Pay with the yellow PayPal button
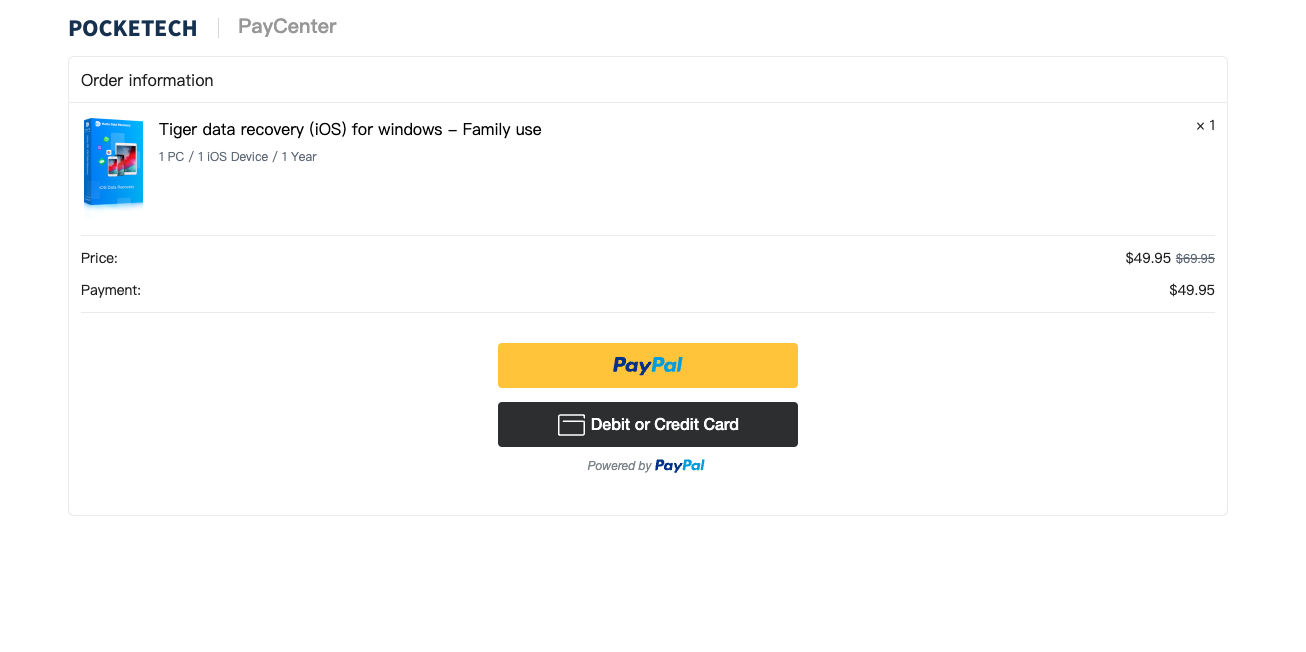The width and height of the screenshot is (1306, 652). [x=647, y=365]
